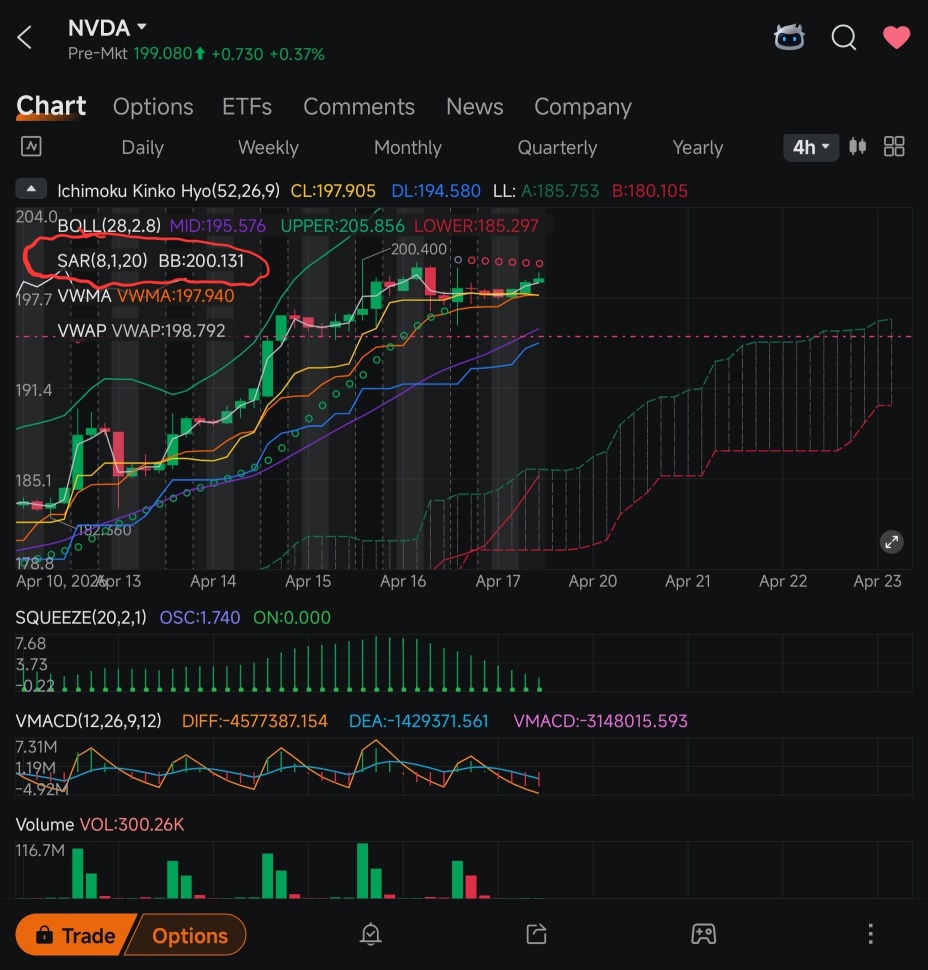928x970 pixels.
Task: Switch to the News tab
Action: click(x=475, y=107)
